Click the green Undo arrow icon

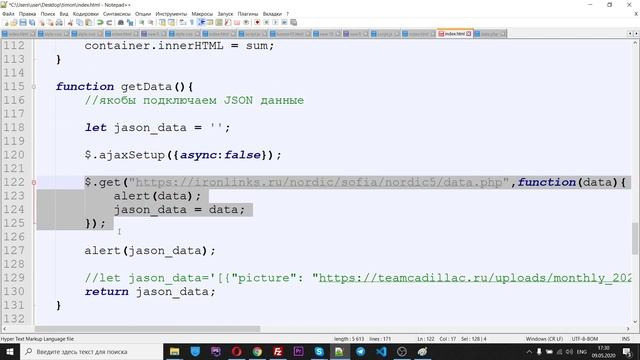(100, 22)
